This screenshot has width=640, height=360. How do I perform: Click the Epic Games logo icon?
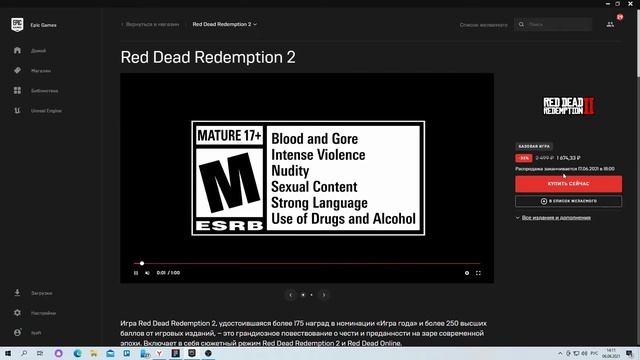[17, 25]
